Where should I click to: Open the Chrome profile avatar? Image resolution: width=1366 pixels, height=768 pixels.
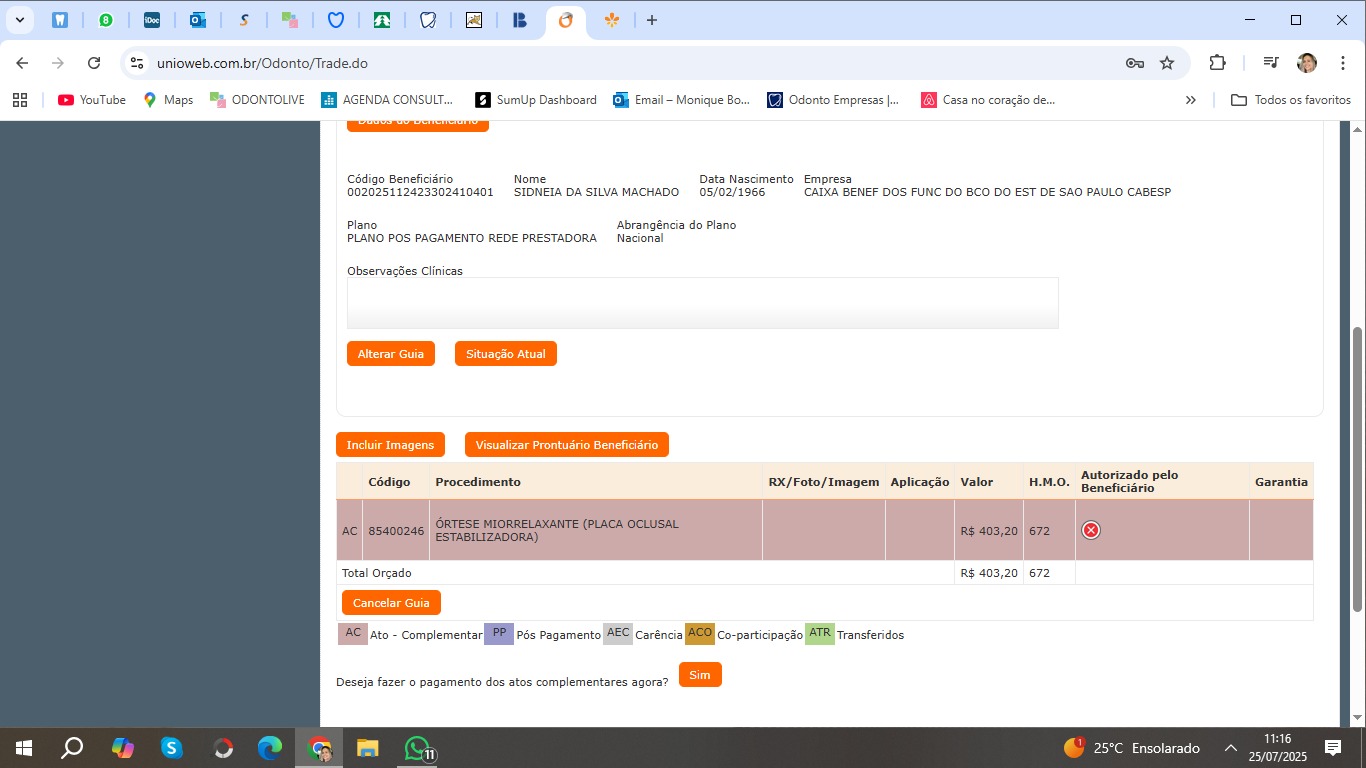1307,63
